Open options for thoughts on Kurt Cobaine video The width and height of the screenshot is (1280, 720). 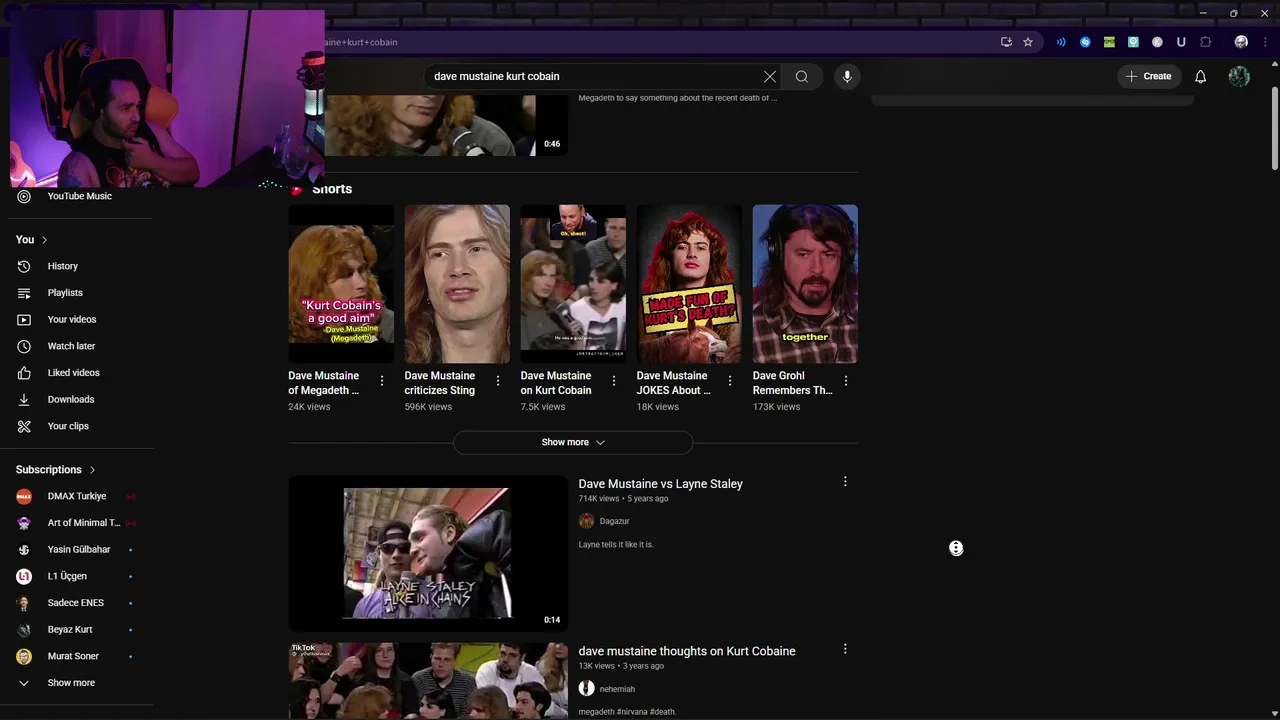[x=845, y=649]
